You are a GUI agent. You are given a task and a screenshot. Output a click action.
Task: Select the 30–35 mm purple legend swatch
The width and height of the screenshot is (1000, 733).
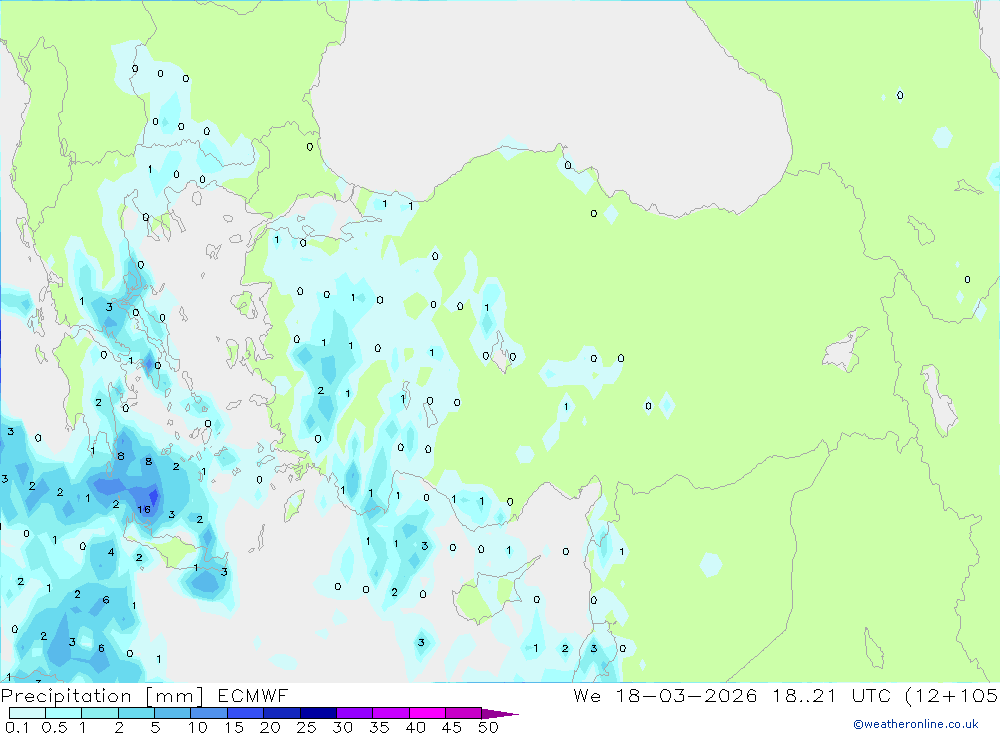(355, 713)
